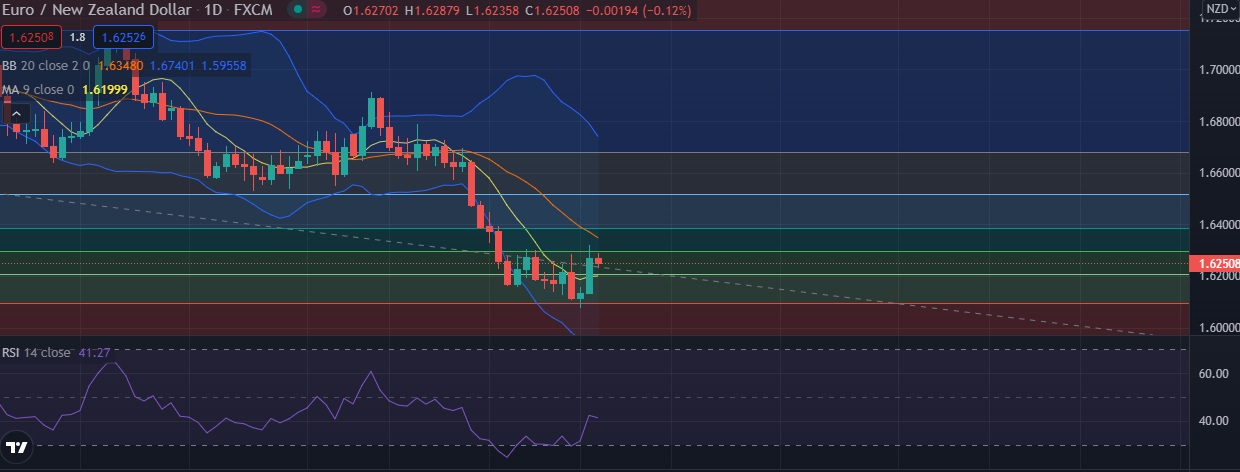Select the BB 20 close 2 0 indicator
1240x472 pixels.
pyautogui.click(x=46, y=65)
